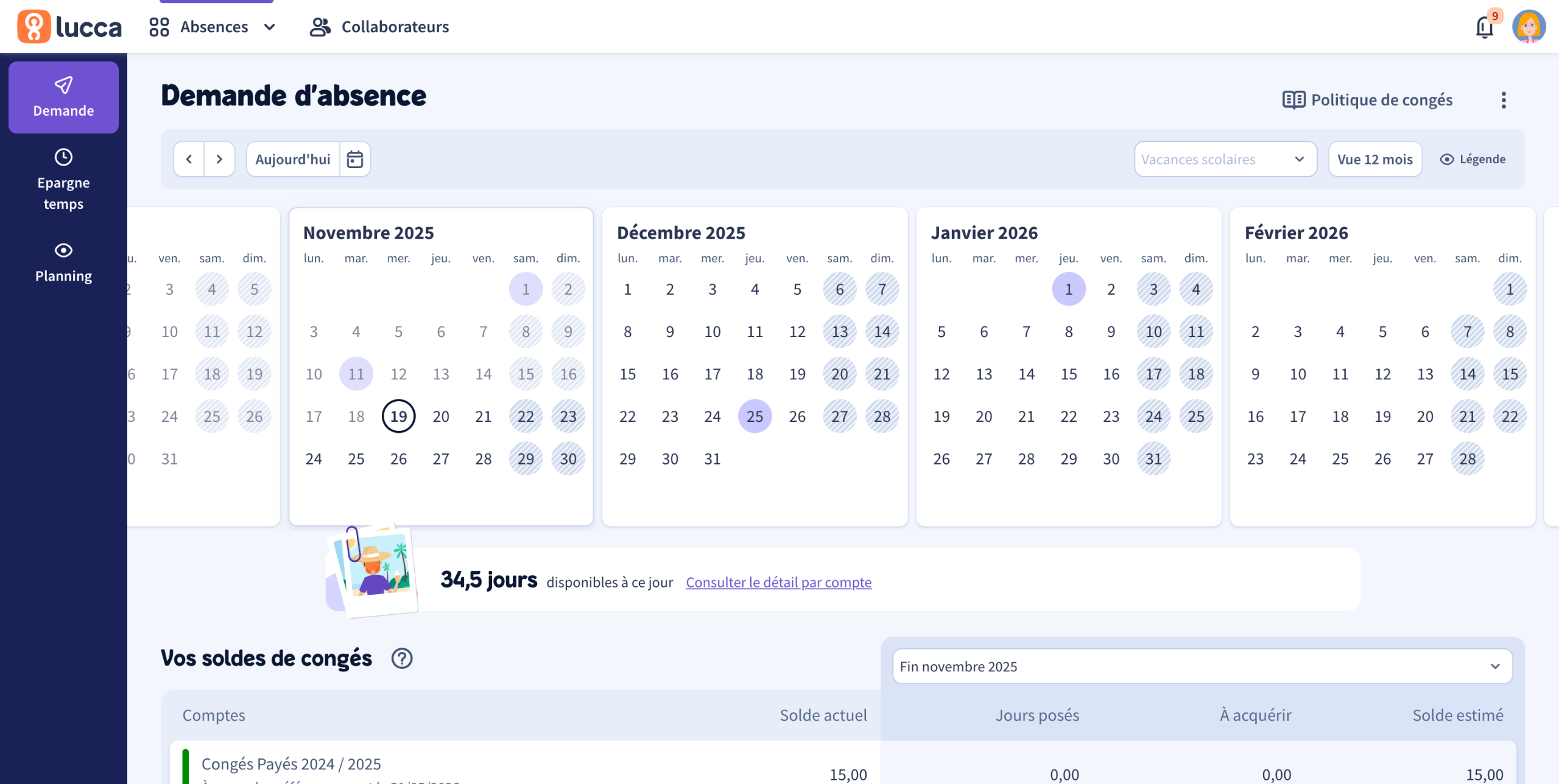Open the notifications bell
The width and height of the screenshot is (1559, 784).
tap(1484, 27)
